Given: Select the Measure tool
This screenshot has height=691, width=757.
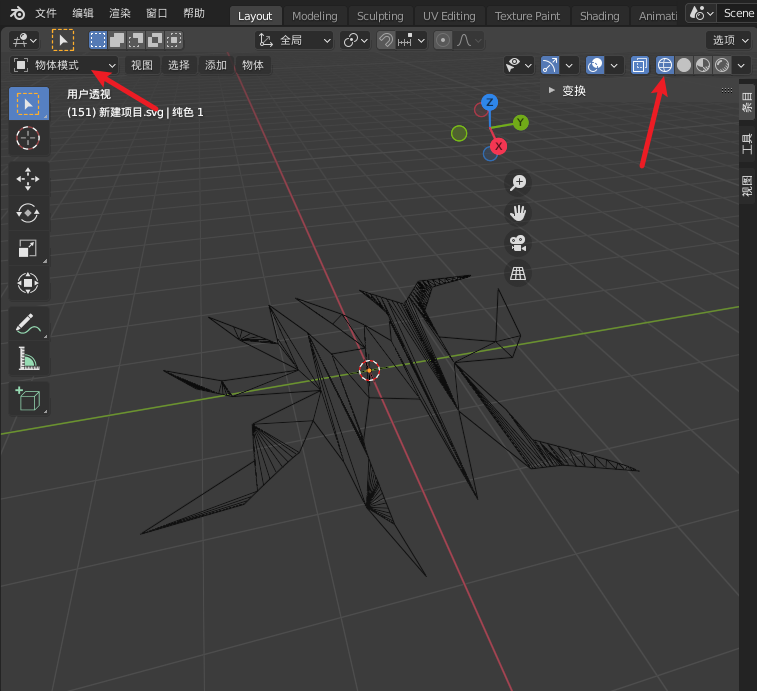Looking at the screenshot, I should [x=28, y=359].
